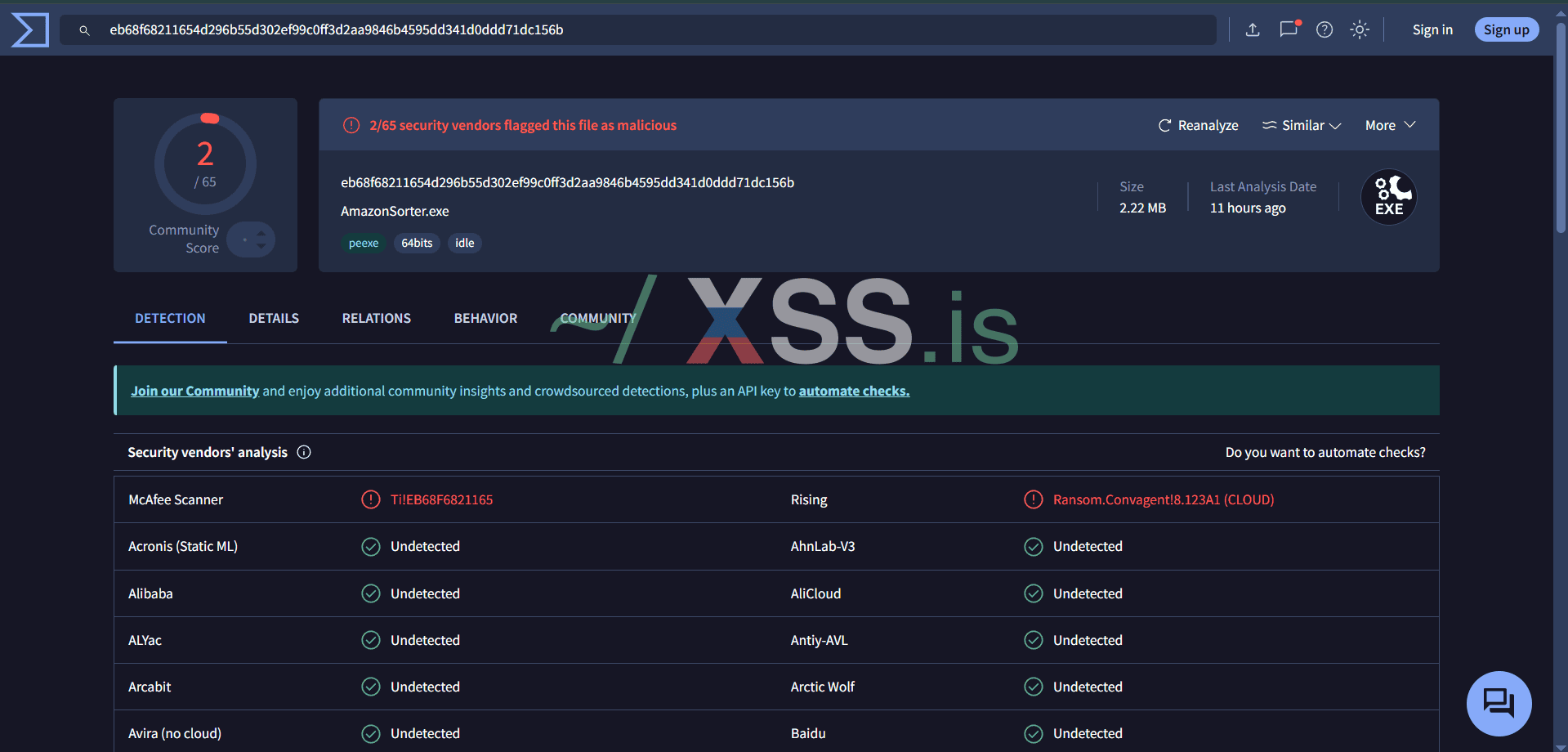
Task: Click the automate checks link
Action: tap(854, 391)
